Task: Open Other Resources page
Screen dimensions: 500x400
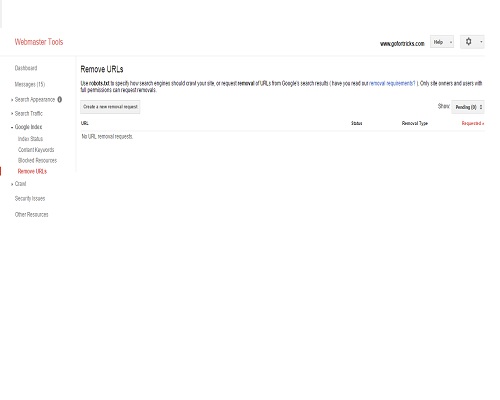Action: coord(31,215)
